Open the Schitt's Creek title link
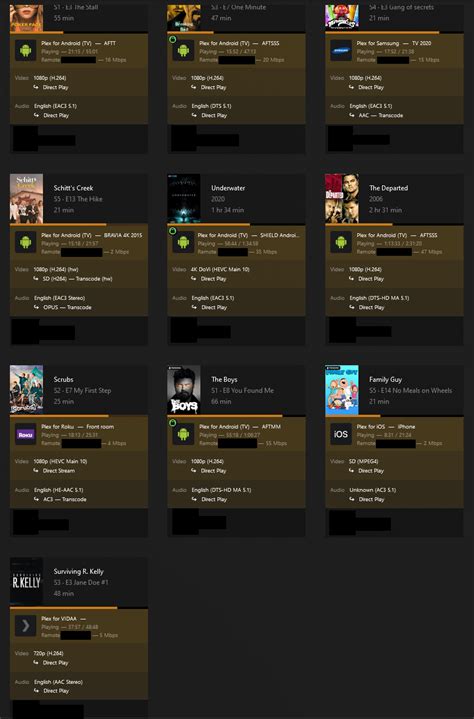Image resolution: width=474 pixels, height=719 pixels. click(73, 188)
